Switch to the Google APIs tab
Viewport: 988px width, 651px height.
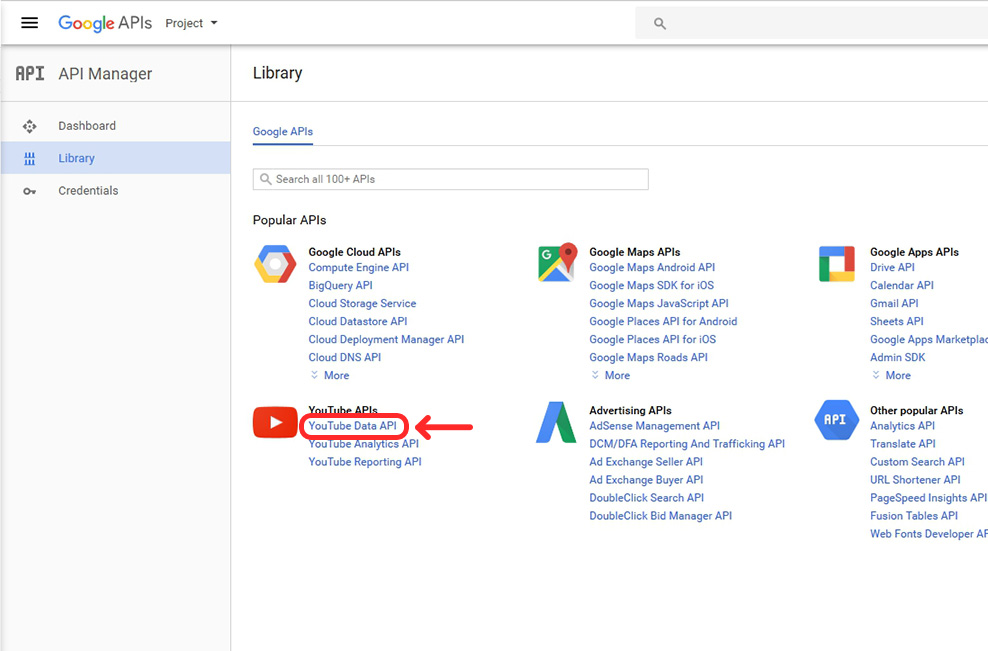pyautogui.click(x=283, y=132)
